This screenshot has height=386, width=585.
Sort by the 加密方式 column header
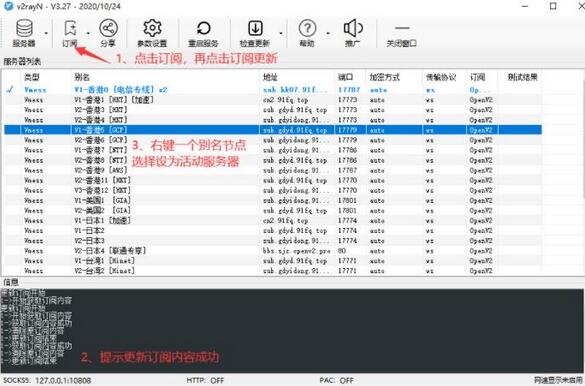[x=385, y=77]
